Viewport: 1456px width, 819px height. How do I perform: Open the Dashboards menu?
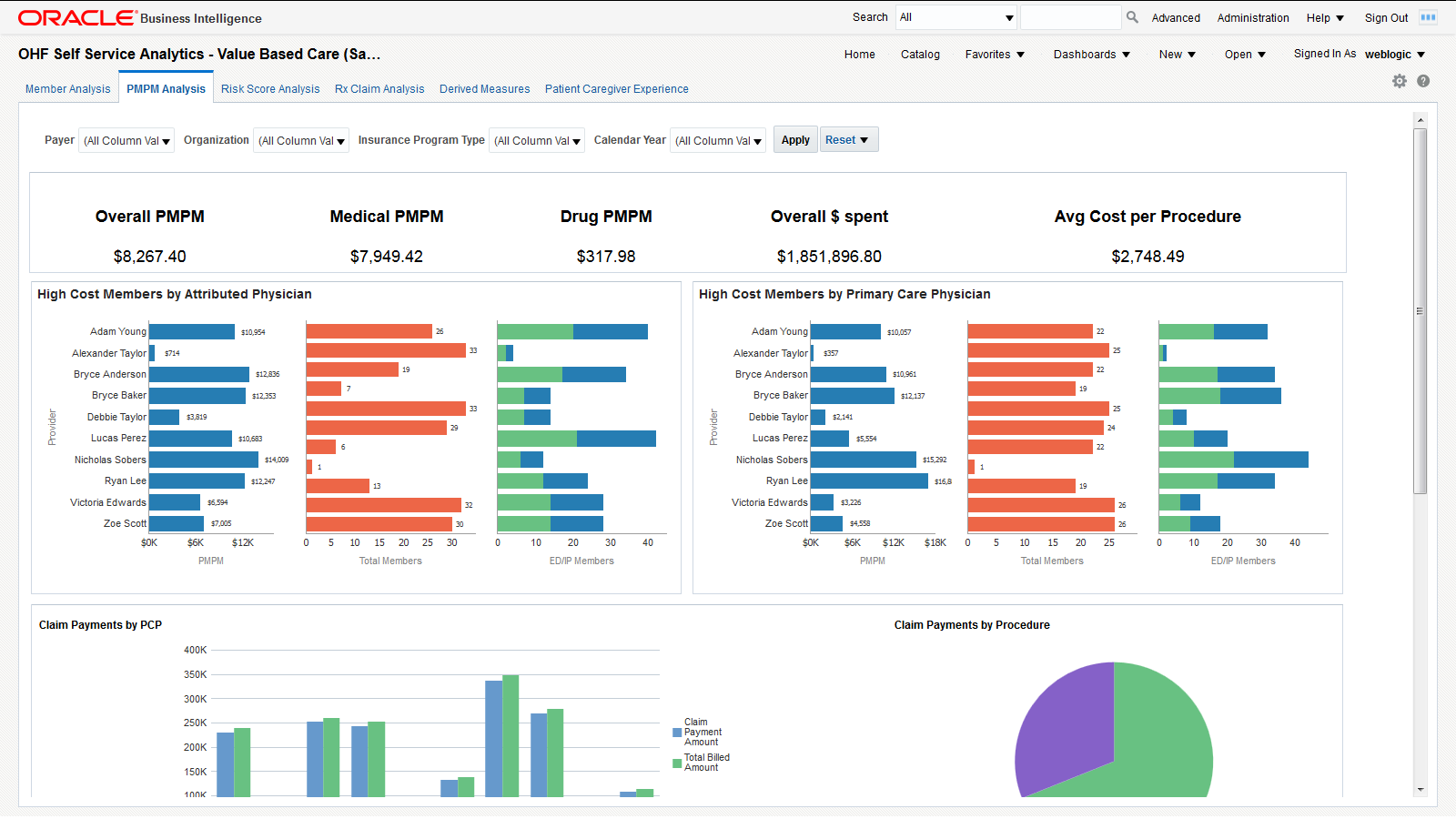(x=1091, y=54)
